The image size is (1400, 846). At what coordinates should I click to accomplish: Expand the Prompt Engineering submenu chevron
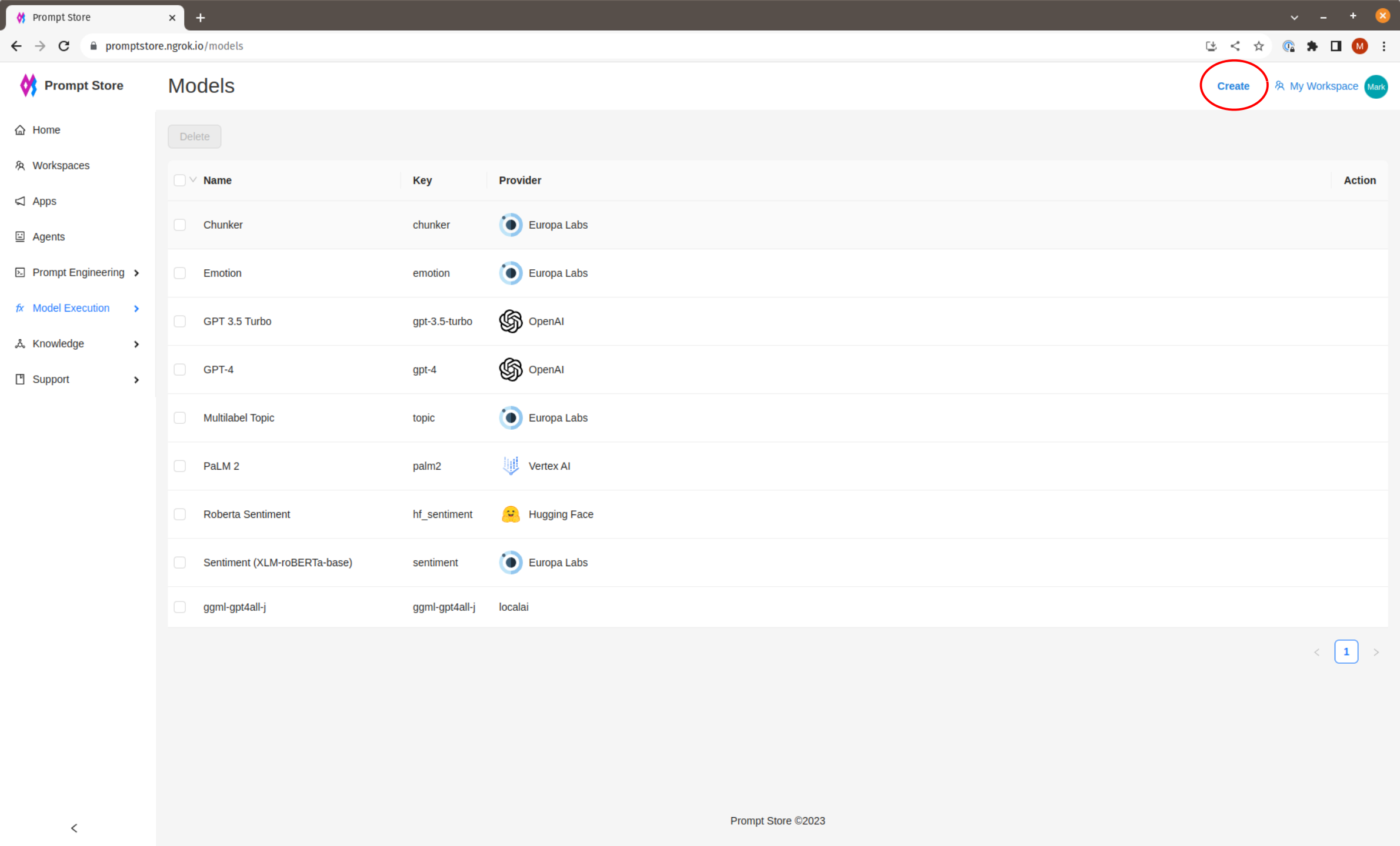(136, 273)
